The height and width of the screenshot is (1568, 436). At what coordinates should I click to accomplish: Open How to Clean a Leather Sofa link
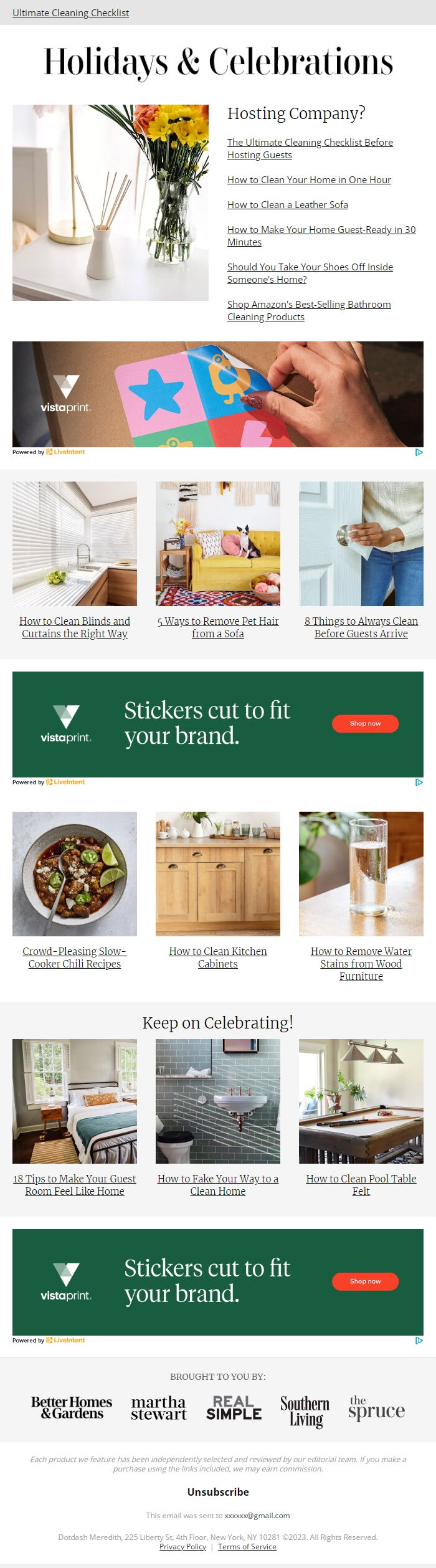coord(288,204)
